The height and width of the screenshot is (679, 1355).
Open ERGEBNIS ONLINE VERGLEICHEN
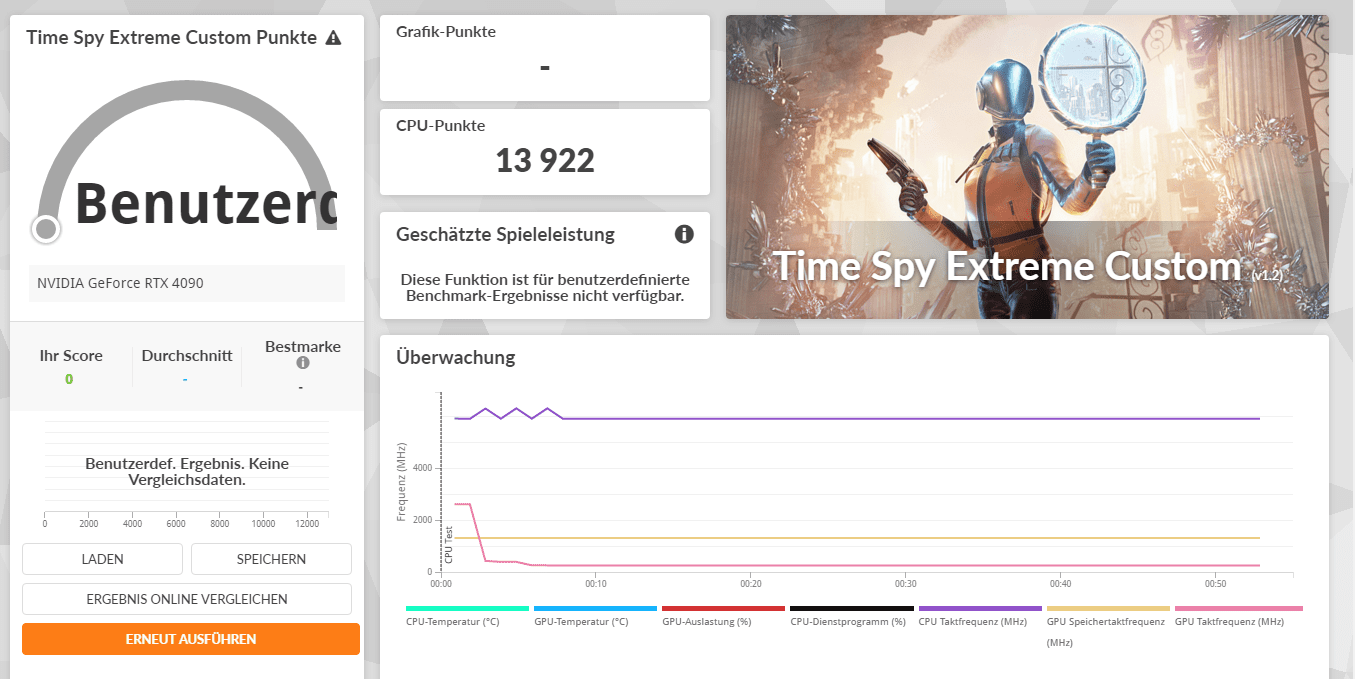click(x=187, y=599)
